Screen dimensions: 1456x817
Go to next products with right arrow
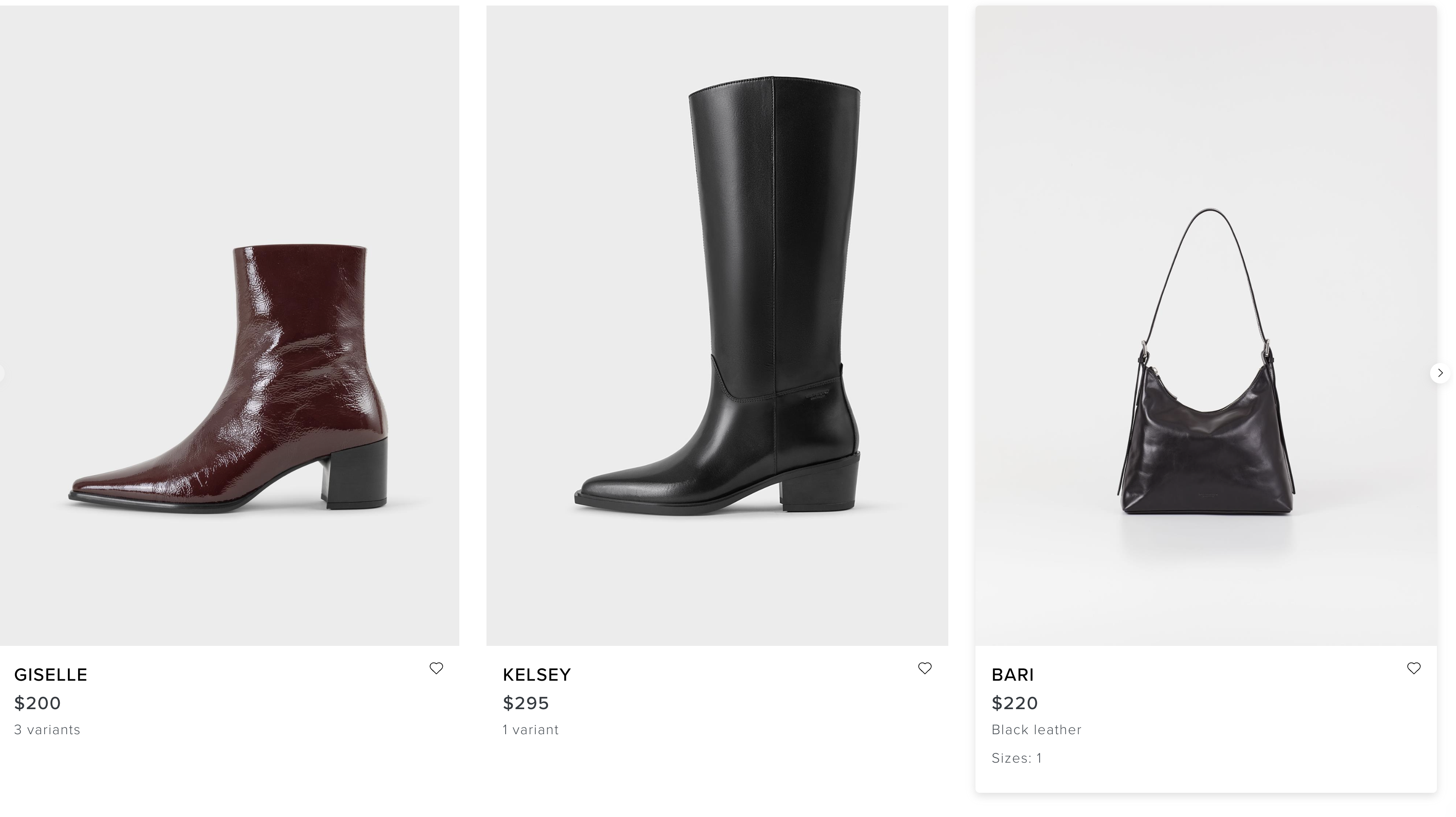1439,373
